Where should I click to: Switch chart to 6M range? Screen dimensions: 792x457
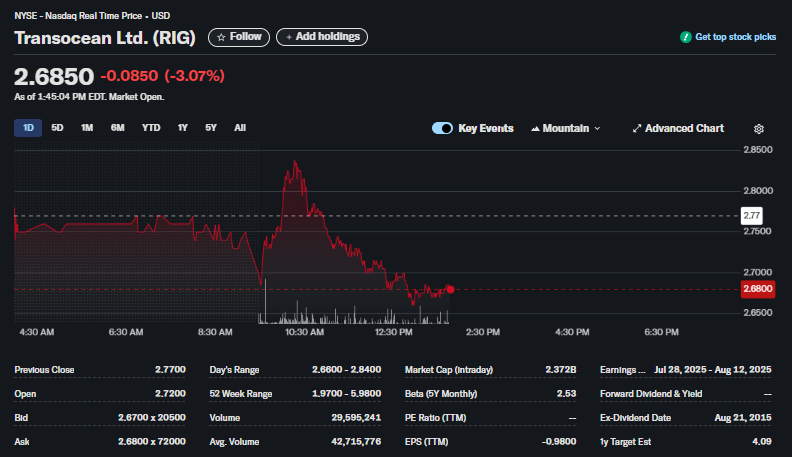click(x=118, y=128)
